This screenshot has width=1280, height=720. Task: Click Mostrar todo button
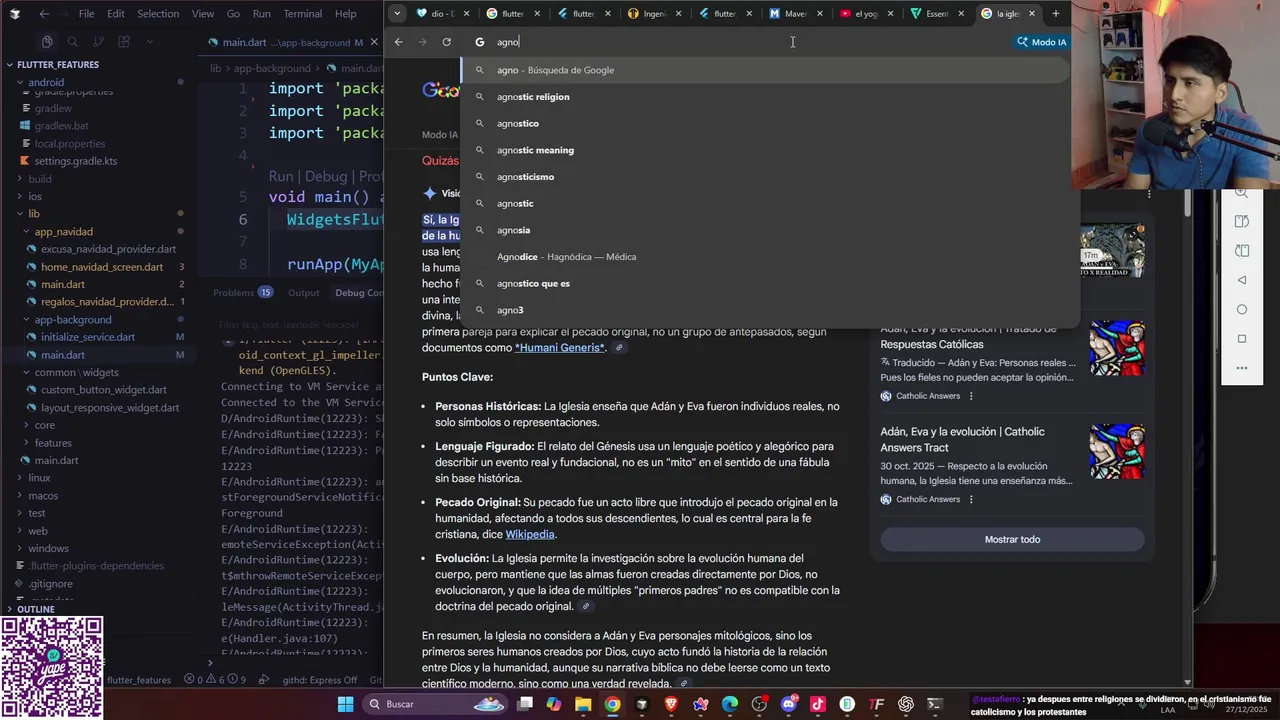coord(1012,540)
